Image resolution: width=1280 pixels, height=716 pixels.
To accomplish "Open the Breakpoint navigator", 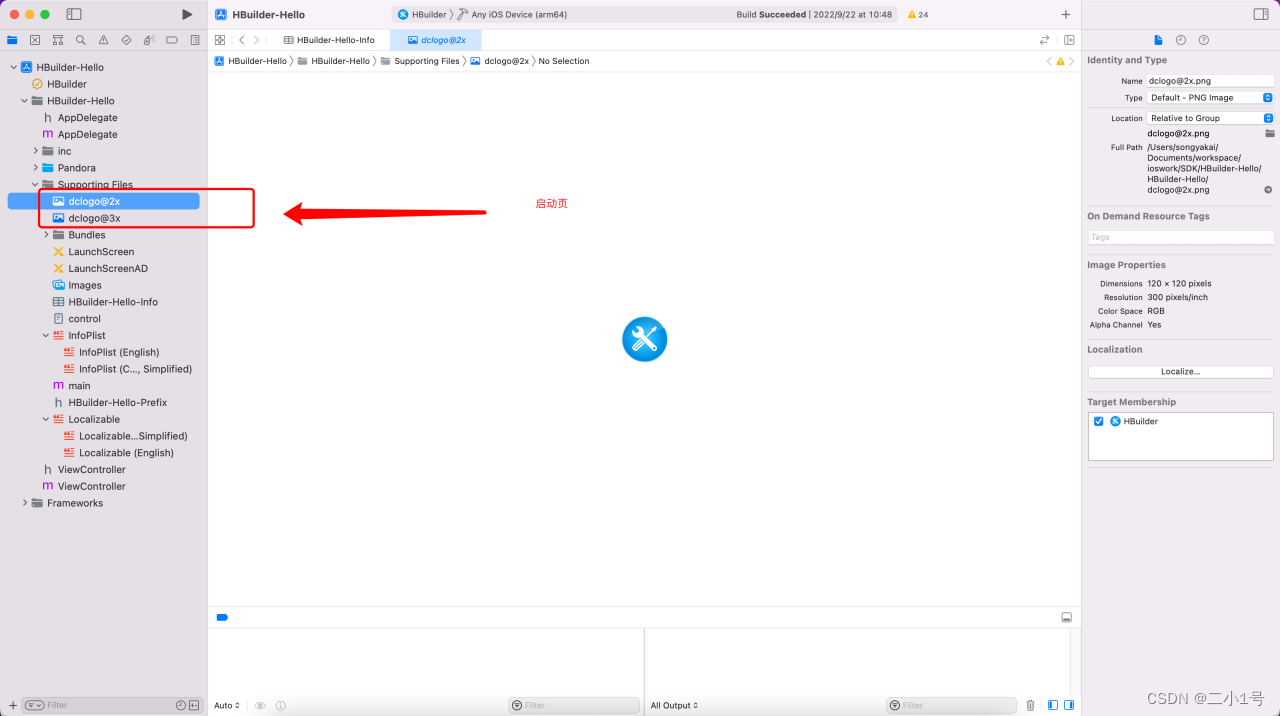I will (x=172, y=40).
